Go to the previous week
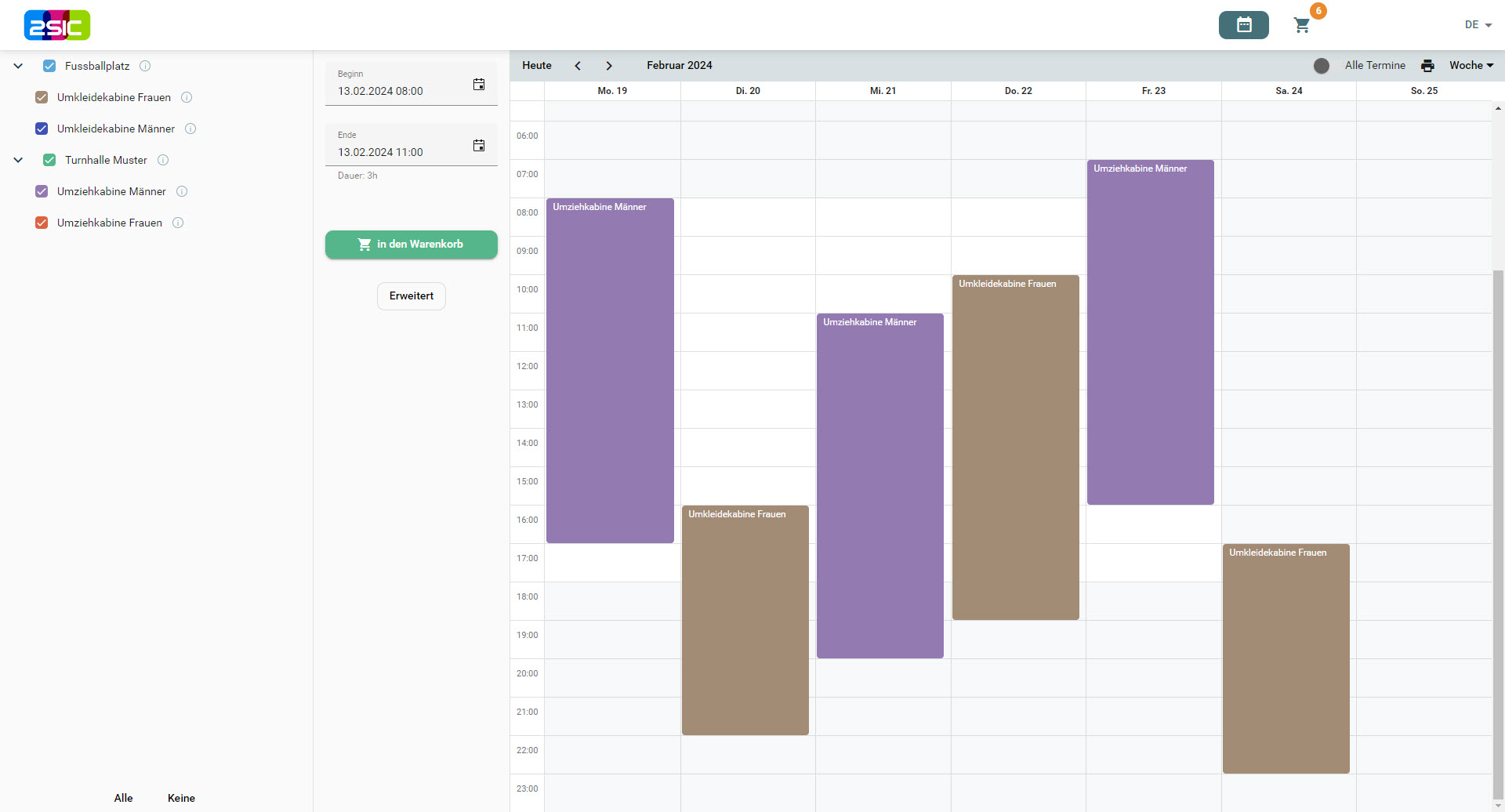Screen dimensions: 1505x812 (578, 66)
